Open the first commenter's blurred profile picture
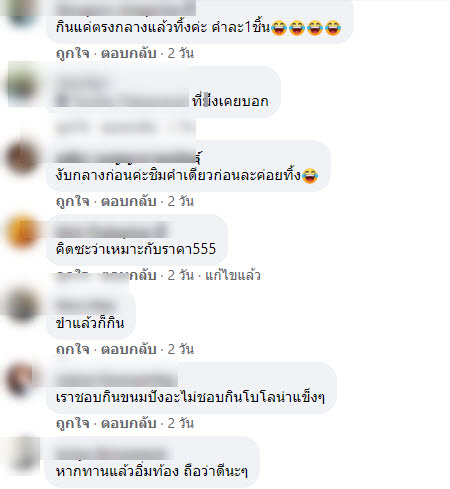450x489 pixels. coord(22,13)
